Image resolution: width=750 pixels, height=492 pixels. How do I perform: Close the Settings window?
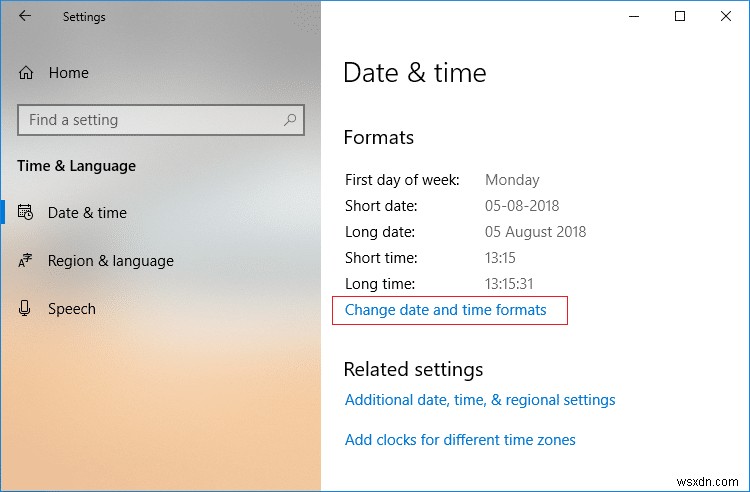tap(725, 16)
